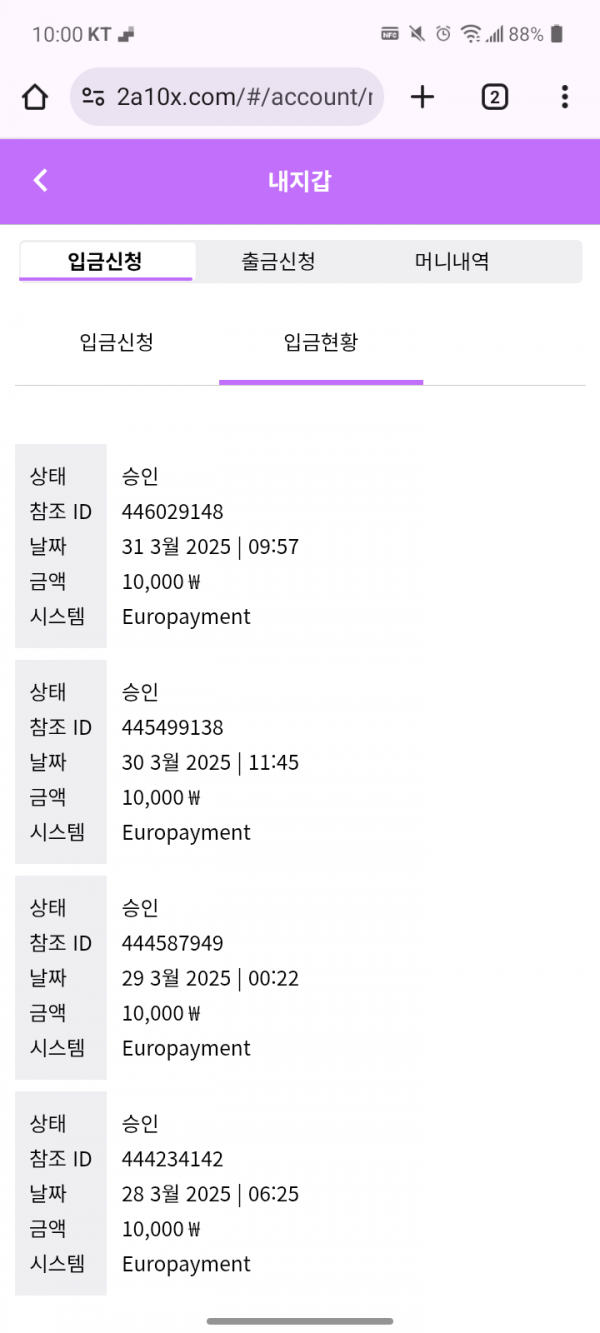Go back using the wallet header arrow
600x1333 pixels.
[x=40, y=181]
